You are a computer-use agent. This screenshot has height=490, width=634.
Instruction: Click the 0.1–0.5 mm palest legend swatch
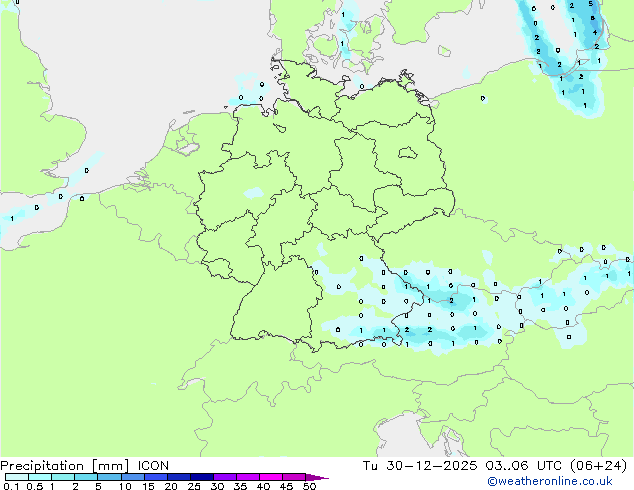(x=17, y=477)
